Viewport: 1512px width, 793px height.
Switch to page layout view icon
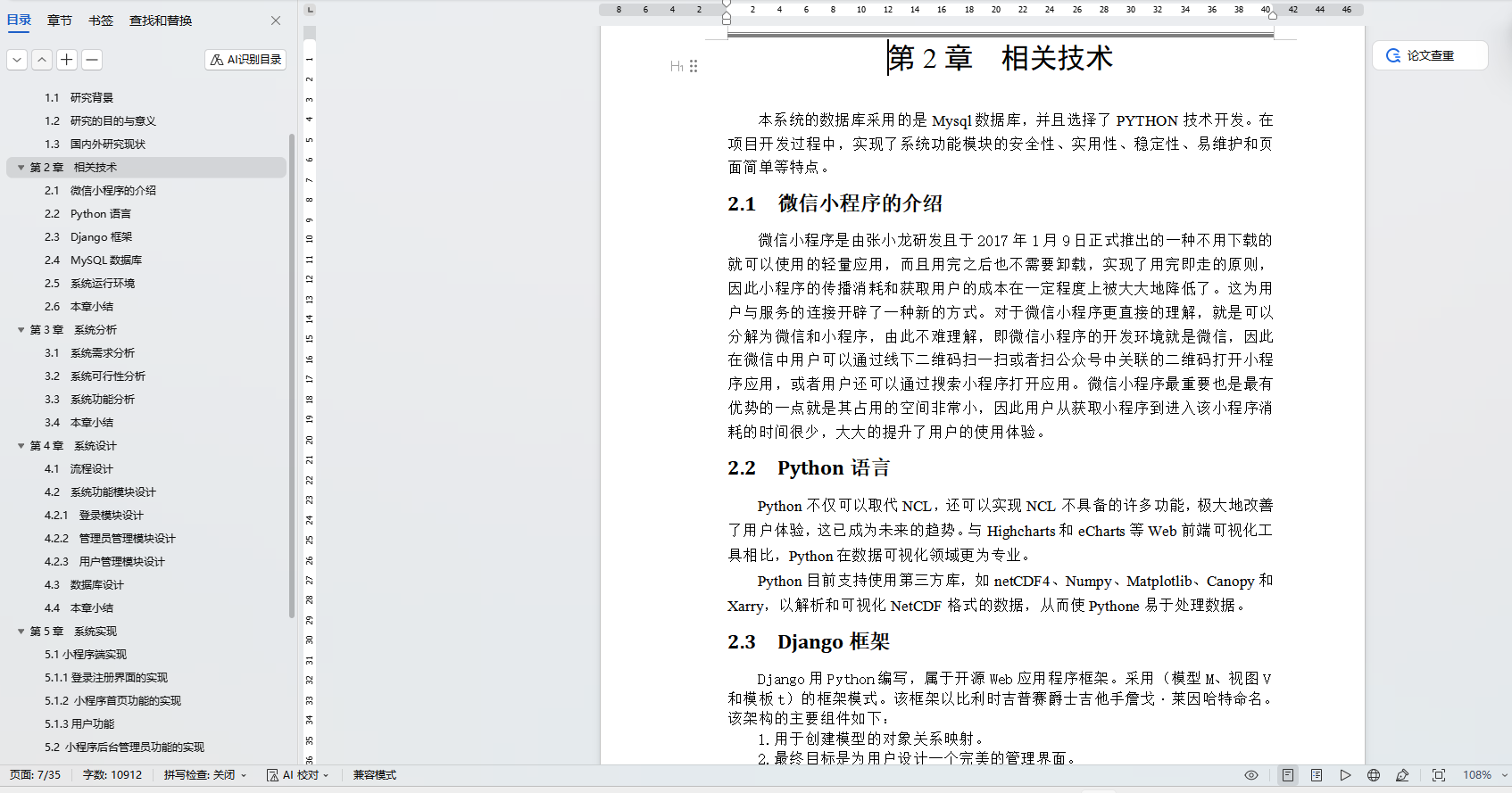(1287, 775)
